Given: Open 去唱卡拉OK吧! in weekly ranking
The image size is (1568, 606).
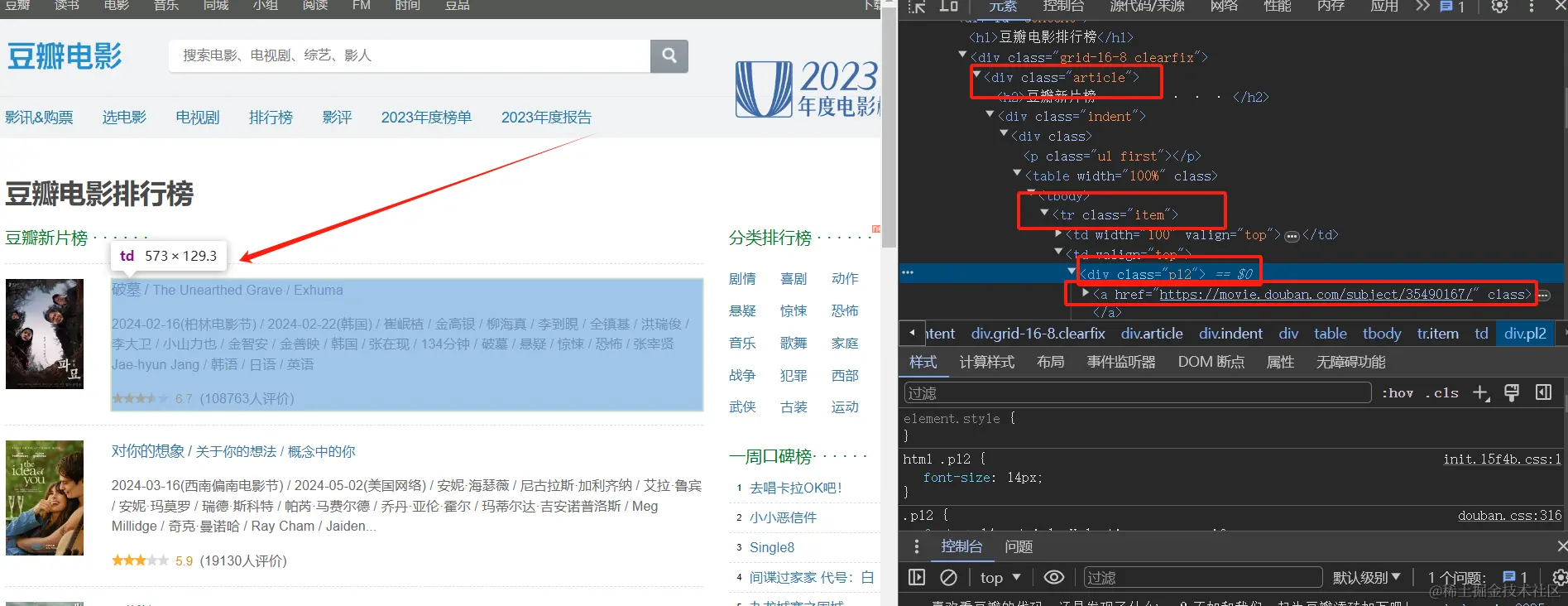Looking at the screenshot, I should pyautogui.click(x=795, y=488).
